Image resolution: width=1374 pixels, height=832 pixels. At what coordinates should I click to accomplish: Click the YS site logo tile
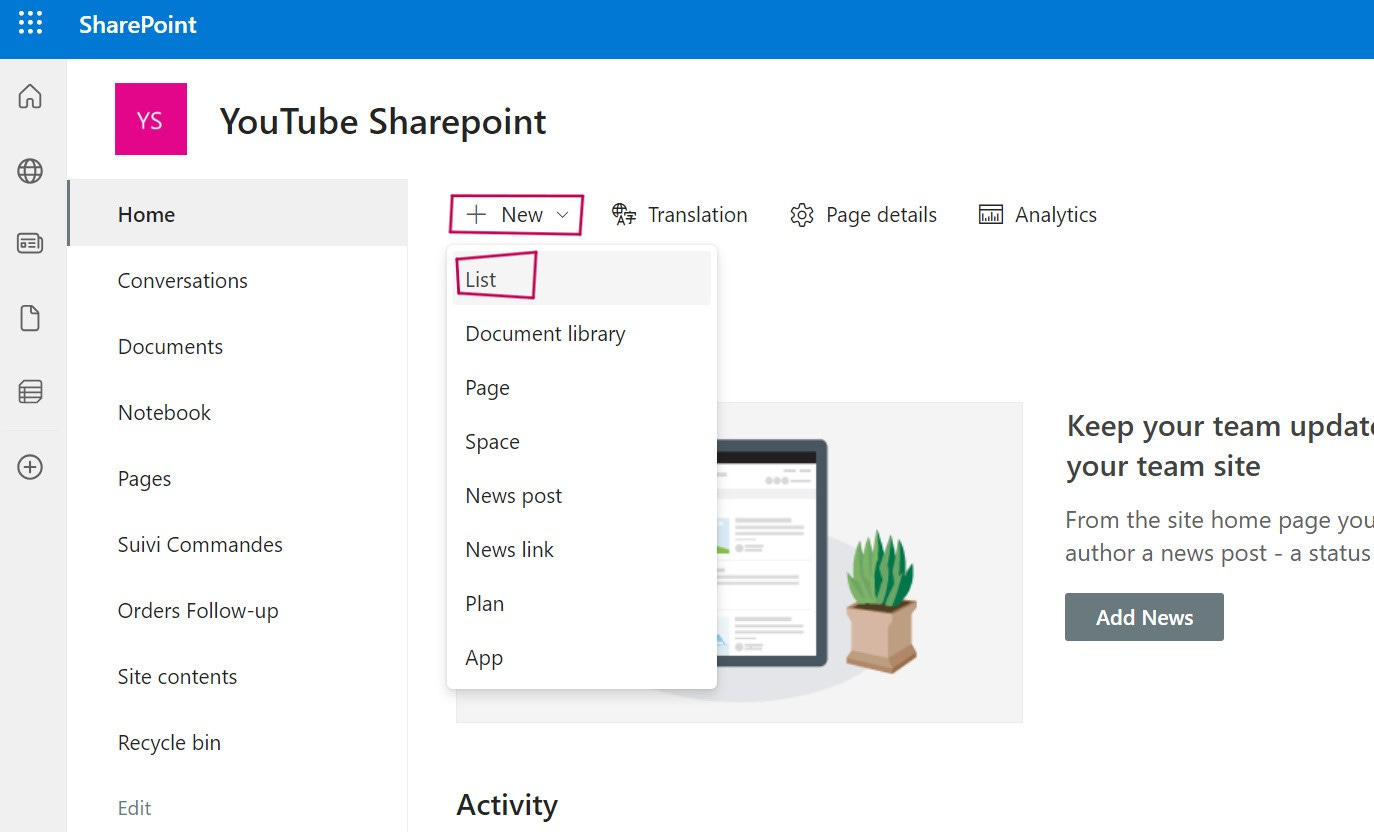[x=151, y=119]
